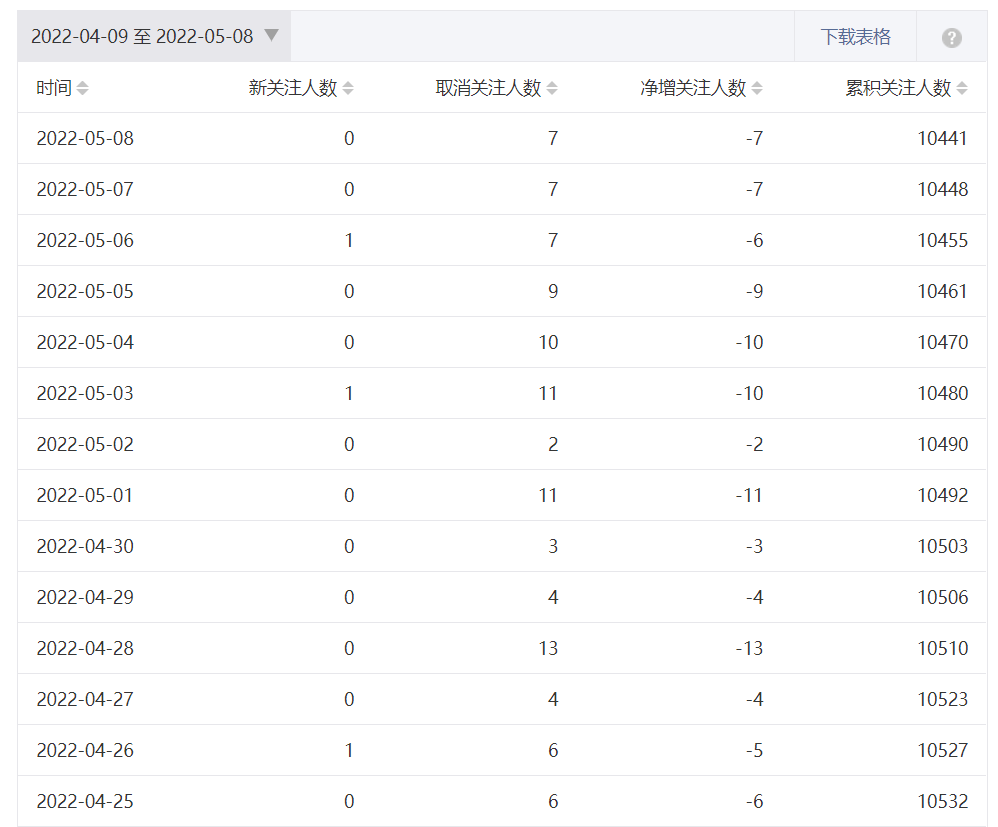Click the 新关注人数 column header text
The image size is (998, 827).
(x=293, y=88)
